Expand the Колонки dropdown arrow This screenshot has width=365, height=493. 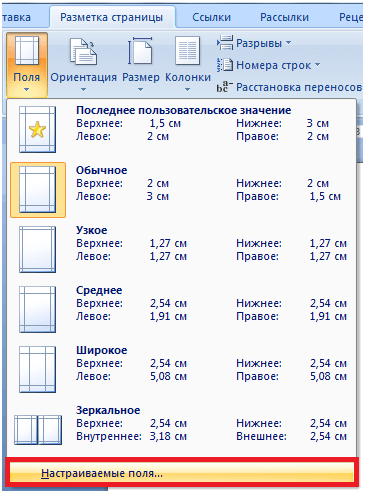[187, 89]
